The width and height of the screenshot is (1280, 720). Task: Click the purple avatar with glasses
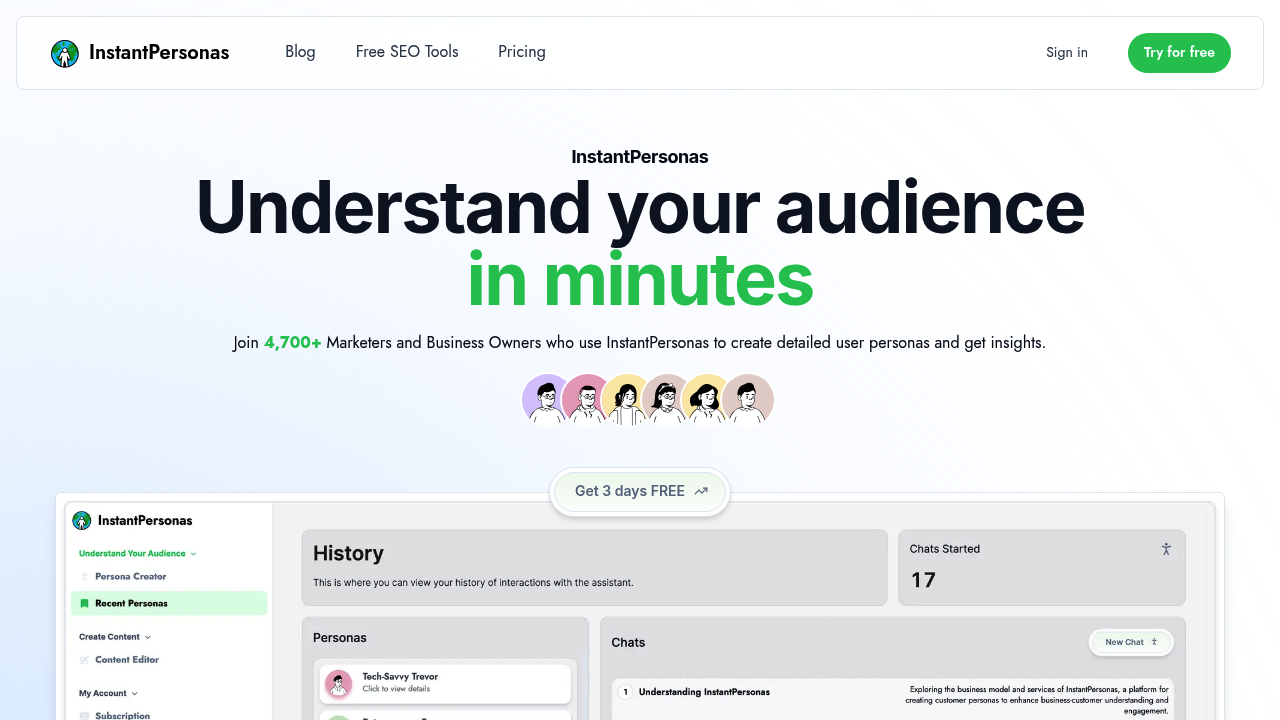546,399
